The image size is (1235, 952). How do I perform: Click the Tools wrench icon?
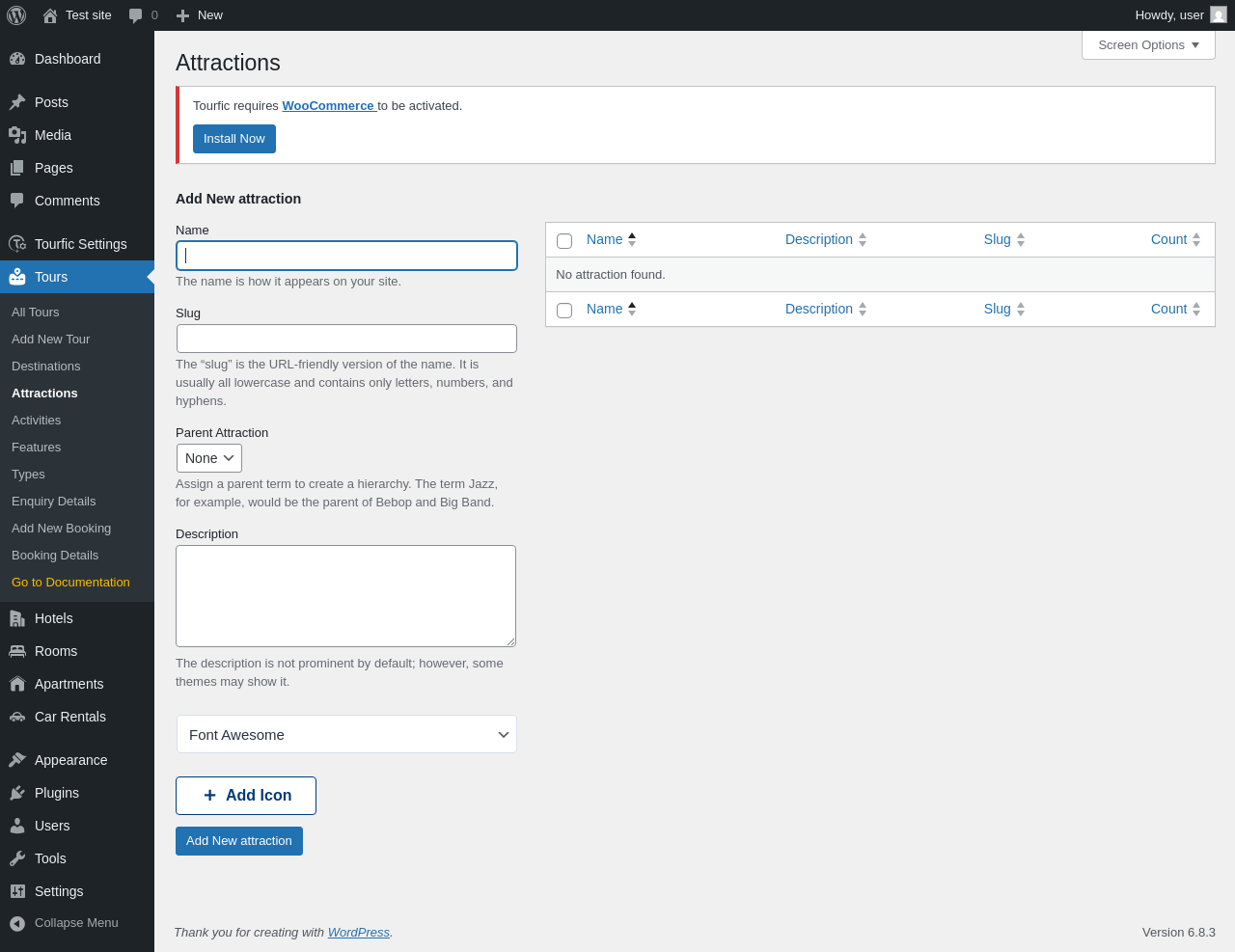pos(17,858)
